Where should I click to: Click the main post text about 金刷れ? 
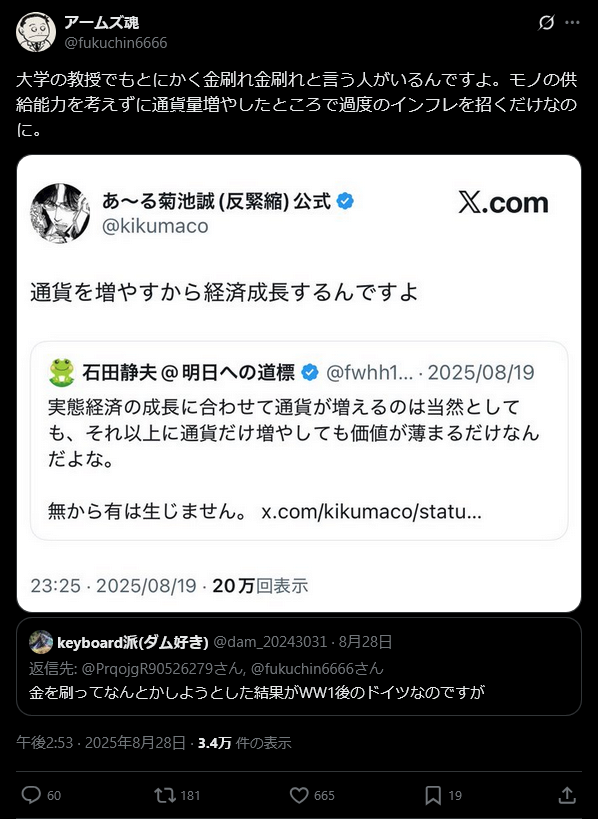pos(297,104)
